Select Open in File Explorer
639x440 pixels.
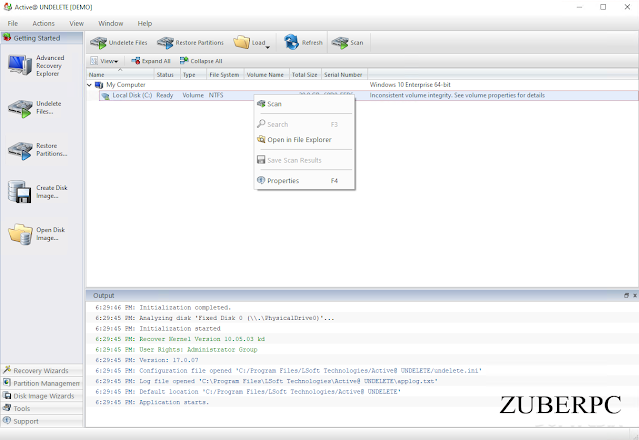304,140
